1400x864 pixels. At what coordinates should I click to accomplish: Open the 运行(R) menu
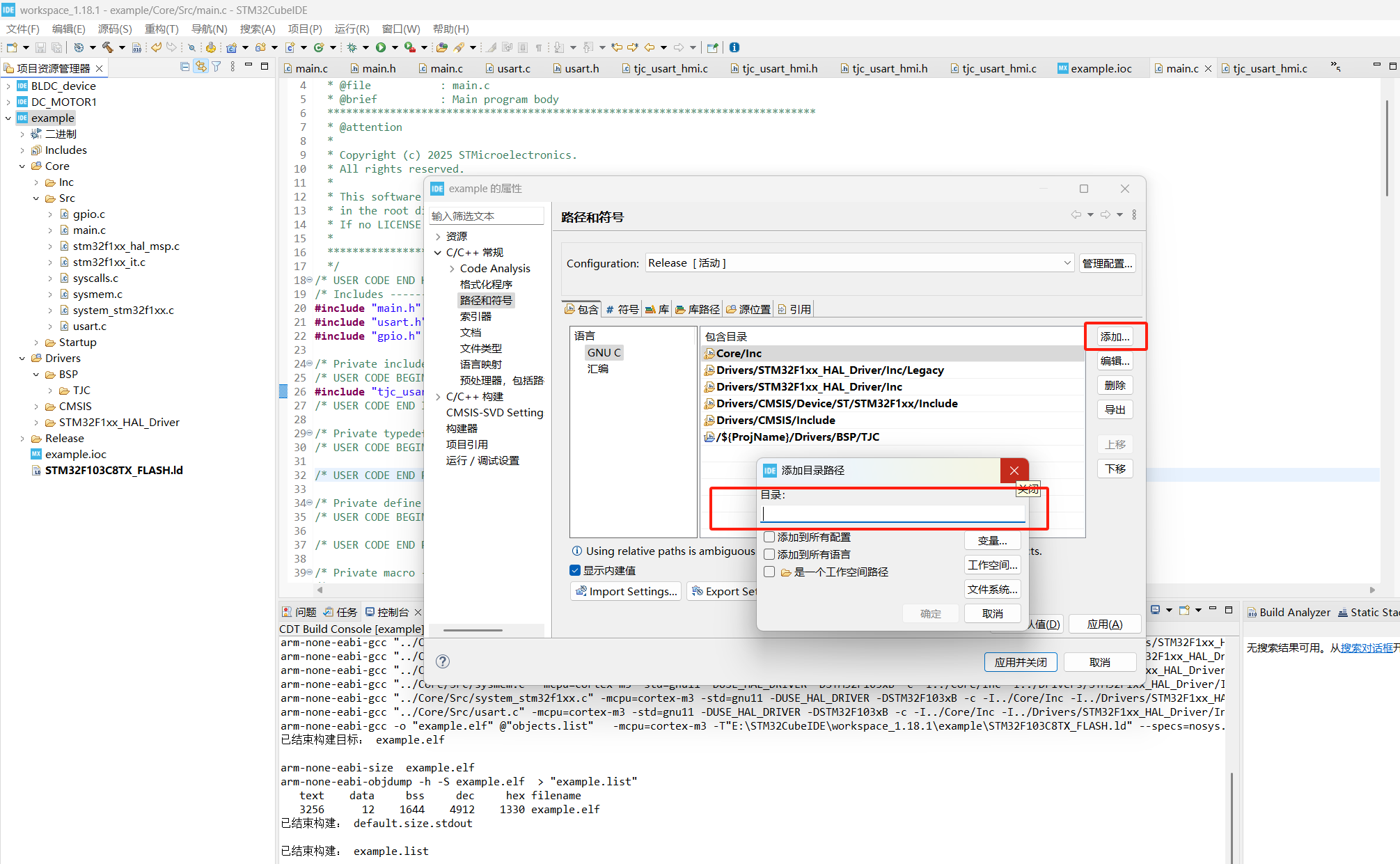352,29
